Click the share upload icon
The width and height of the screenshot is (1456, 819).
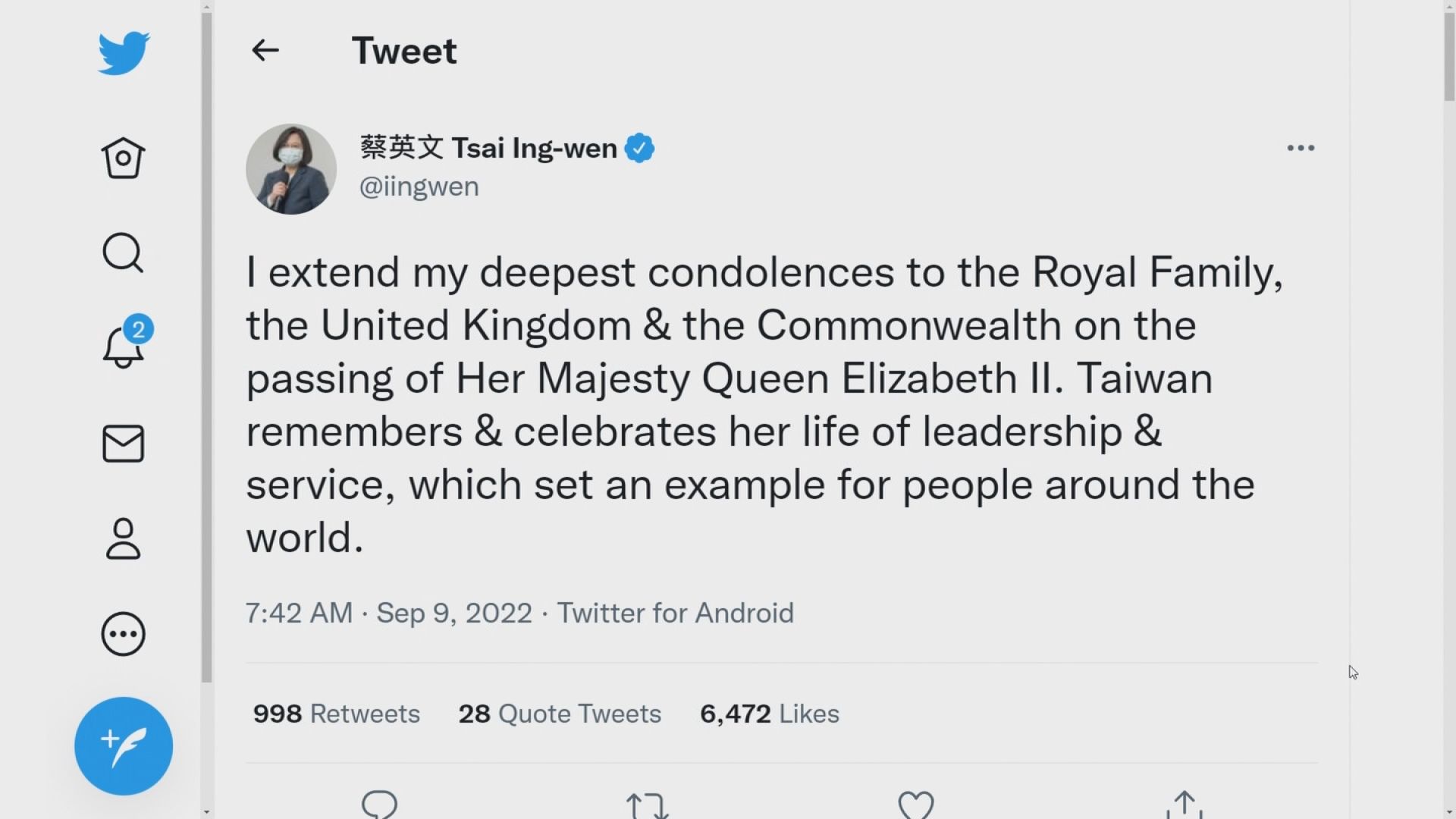tap(1184, 805)
